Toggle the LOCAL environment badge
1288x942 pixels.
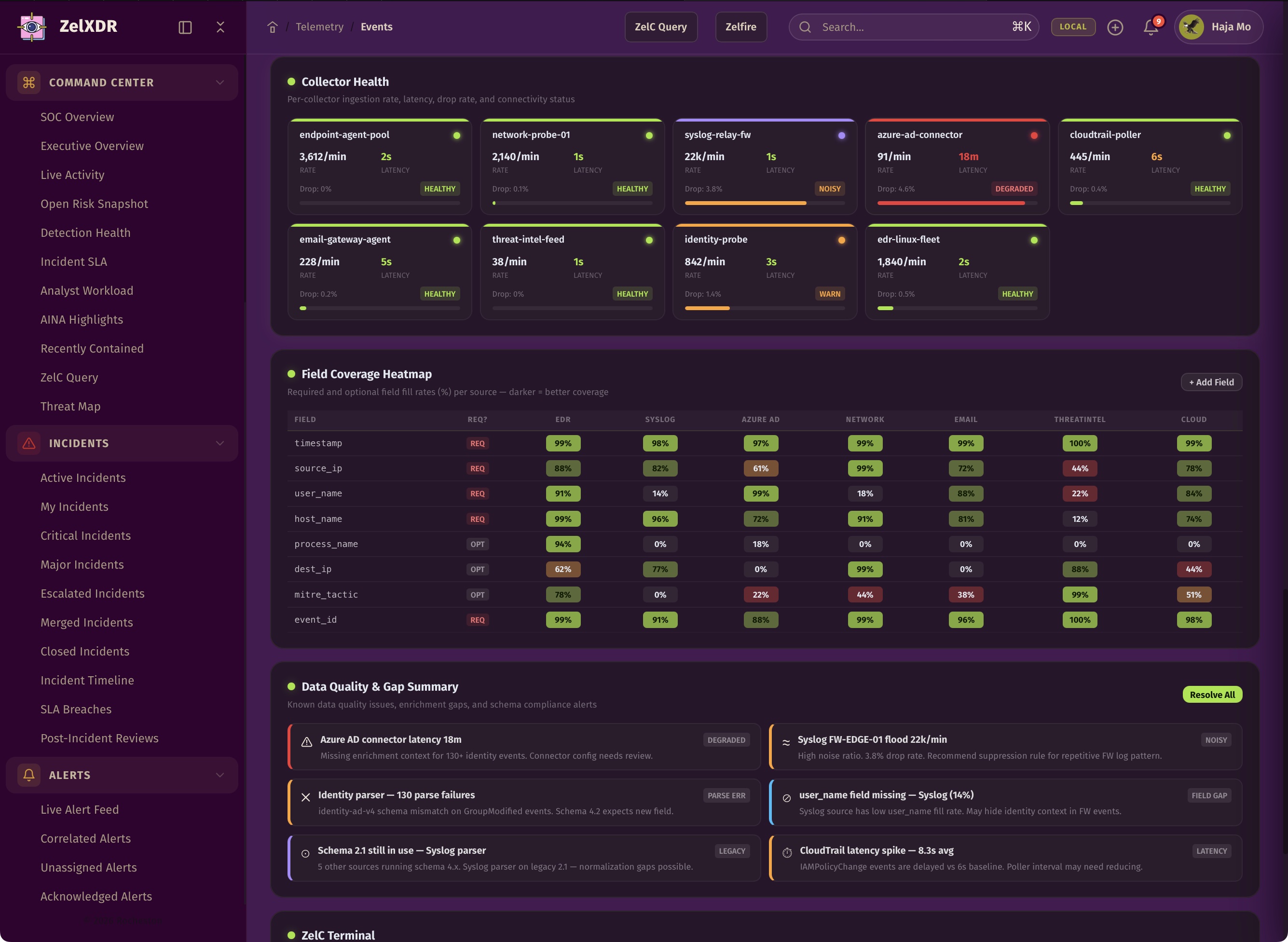[1072, 27]
